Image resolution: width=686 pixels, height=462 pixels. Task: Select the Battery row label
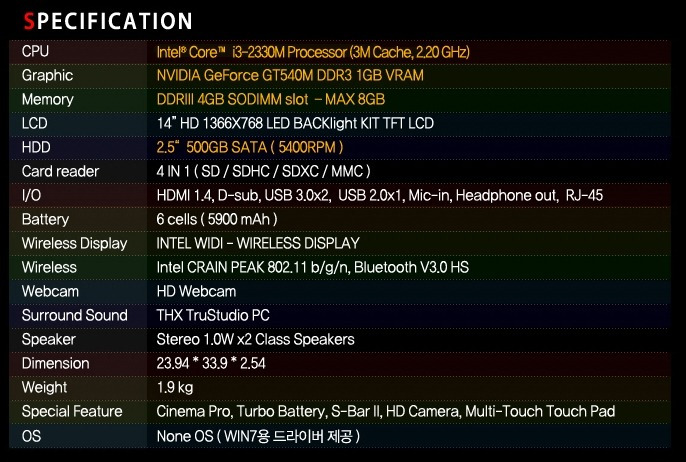pyautogui.click(x=46, y=219)
